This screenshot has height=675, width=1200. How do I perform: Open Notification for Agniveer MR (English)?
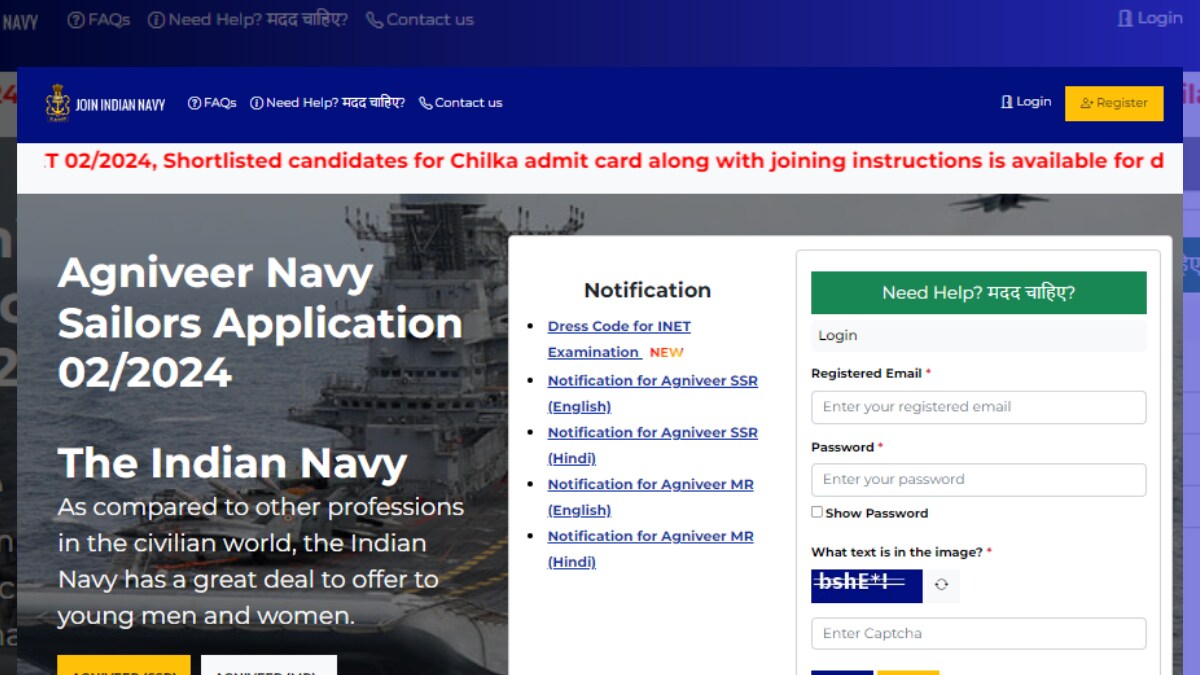coord(650,497)
